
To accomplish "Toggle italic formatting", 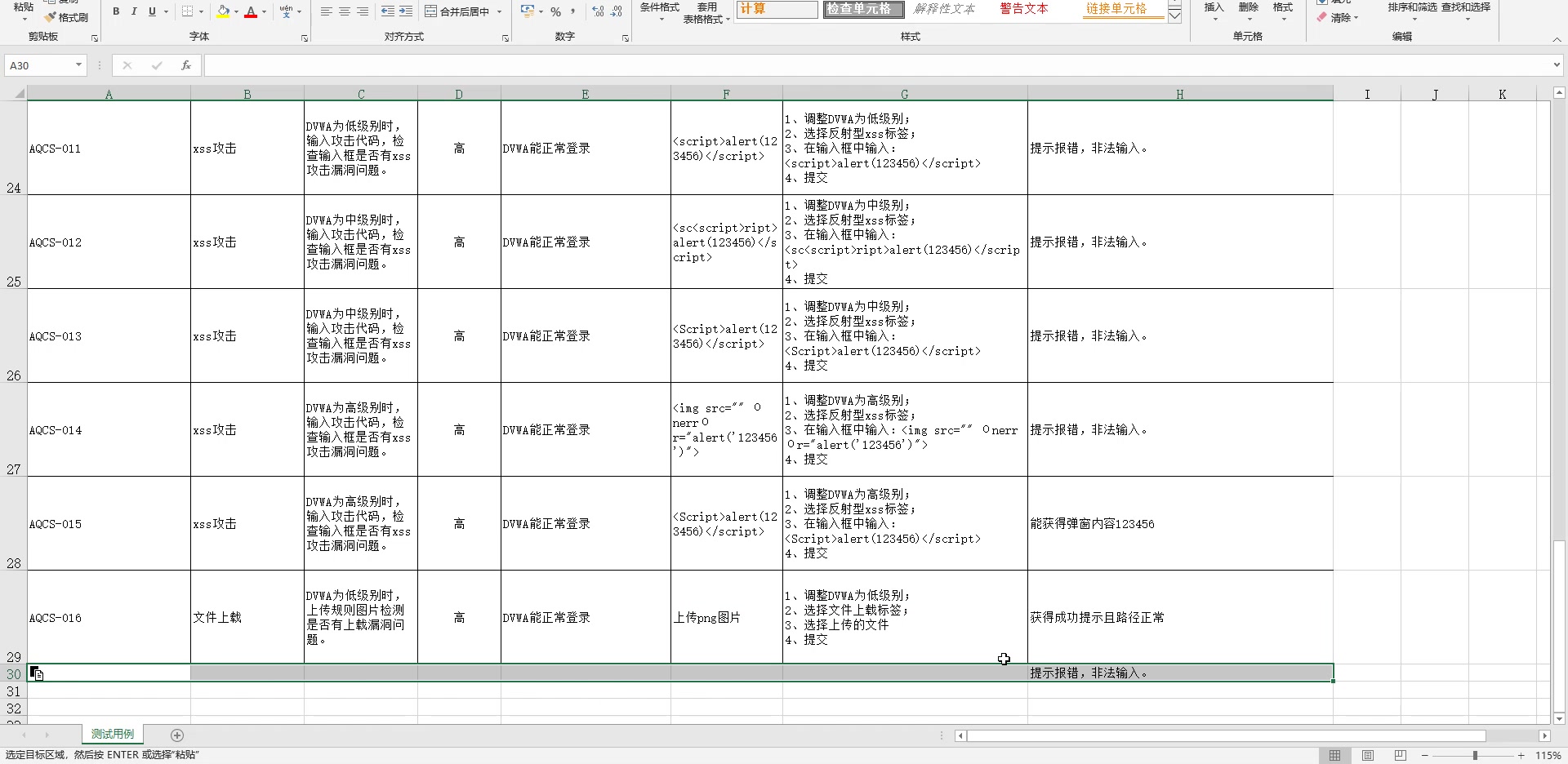I will [134, 11].
